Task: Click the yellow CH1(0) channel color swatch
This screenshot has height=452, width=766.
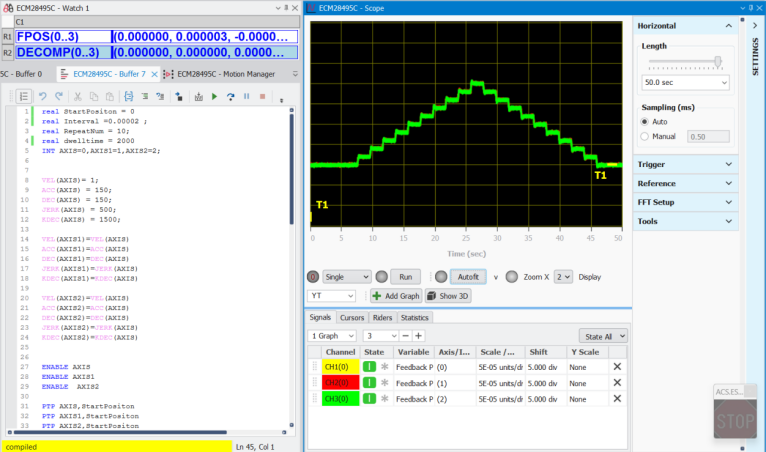Action: pos(340,367)
